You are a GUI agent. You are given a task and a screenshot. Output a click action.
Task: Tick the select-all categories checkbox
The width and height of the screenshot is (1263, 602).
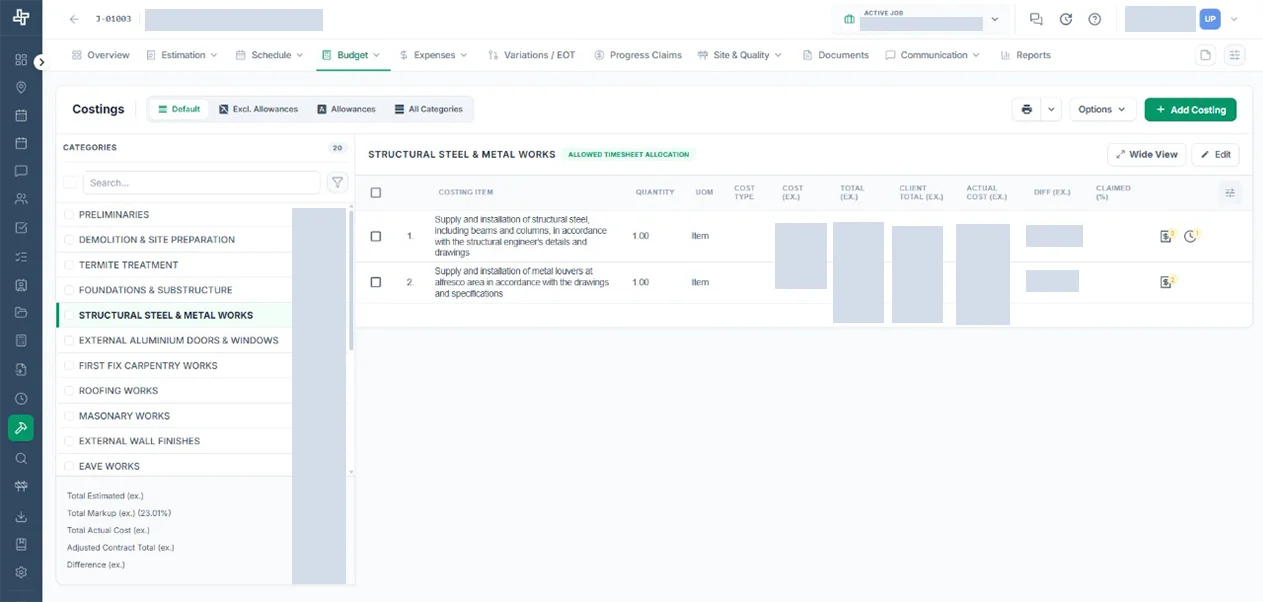coord(70,182)
